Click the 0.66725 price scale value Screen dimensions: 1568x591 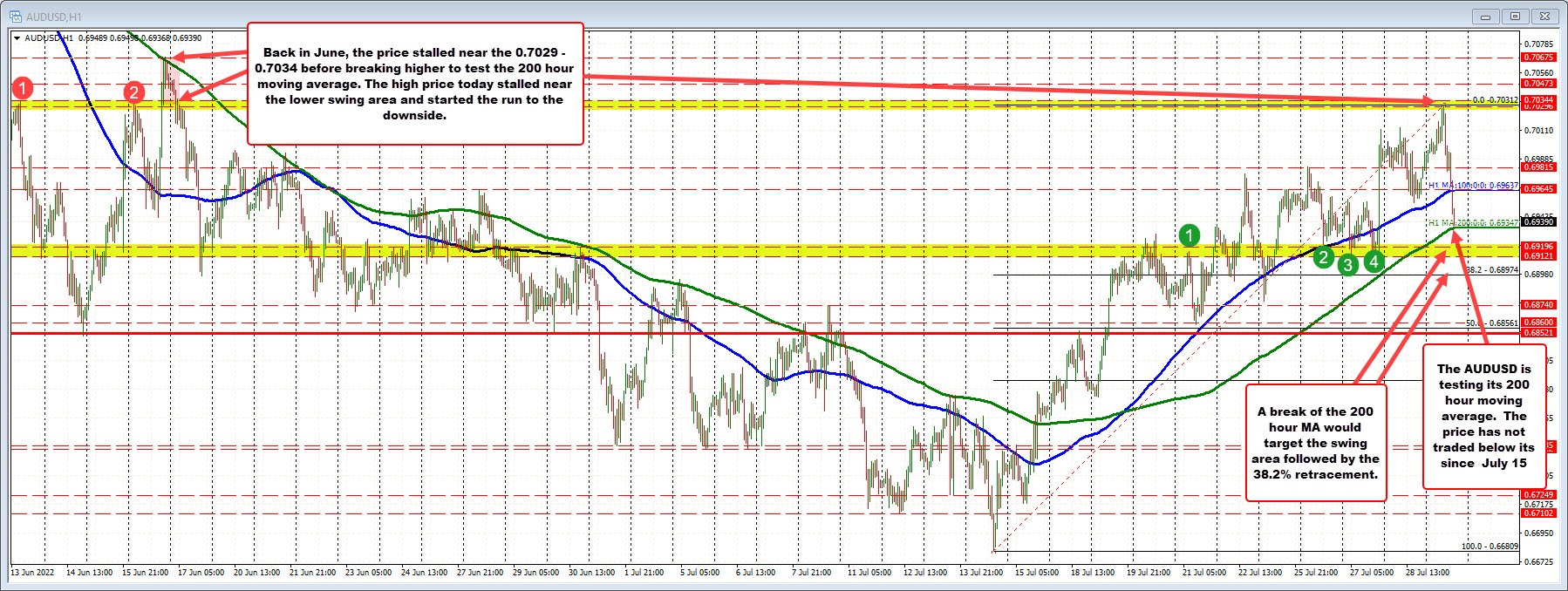1538,561
